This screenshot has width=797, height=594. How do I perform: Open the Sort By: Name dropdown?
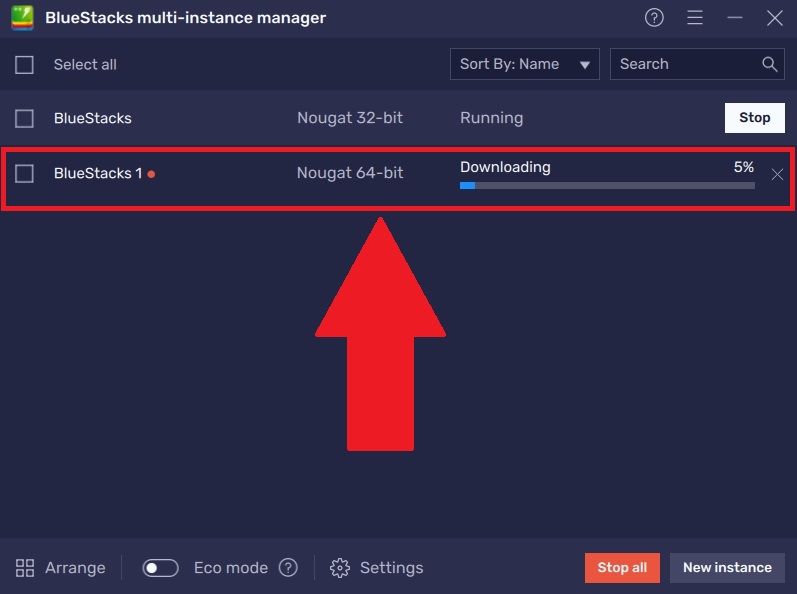click(x=525, y=64)
